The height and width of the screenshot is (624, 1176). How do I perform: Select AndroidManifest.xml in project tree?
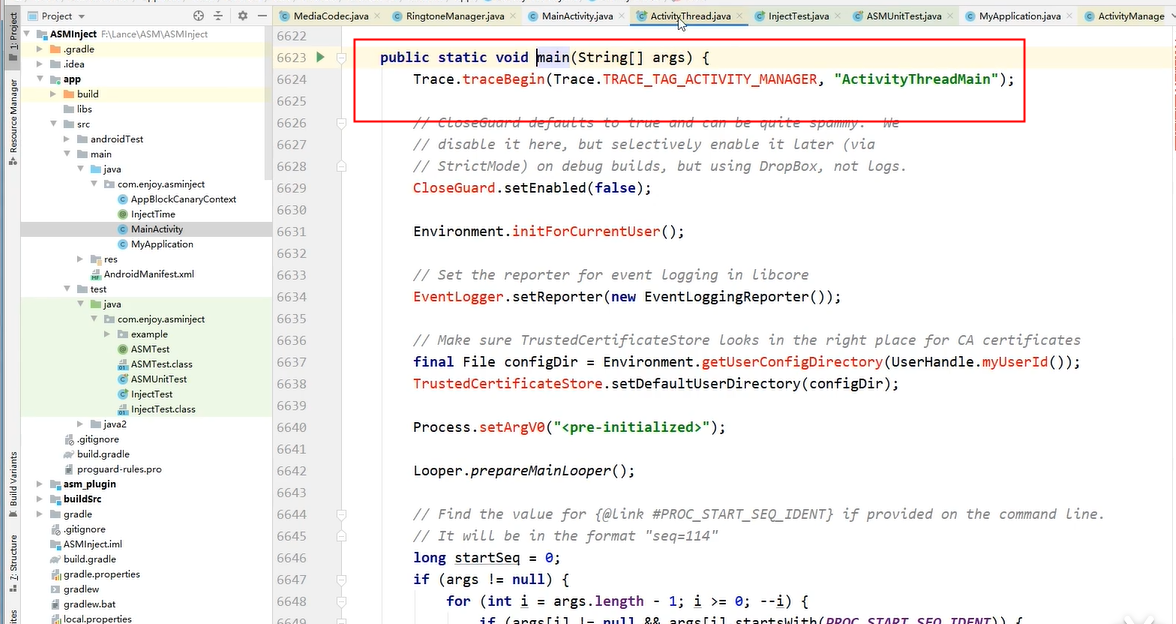pos(148,274)
